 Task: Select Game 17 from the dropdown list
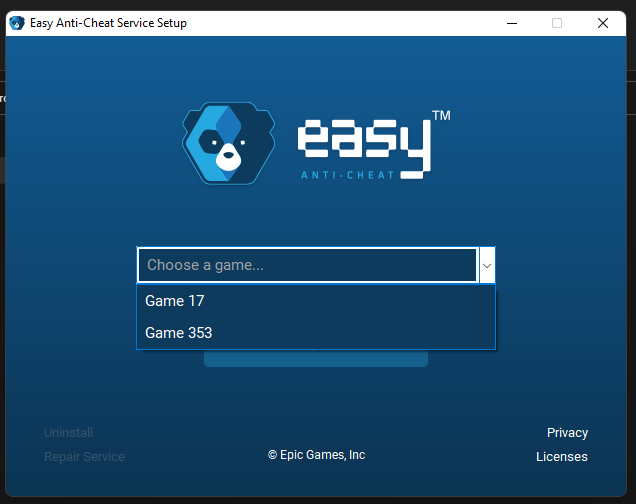316,301
